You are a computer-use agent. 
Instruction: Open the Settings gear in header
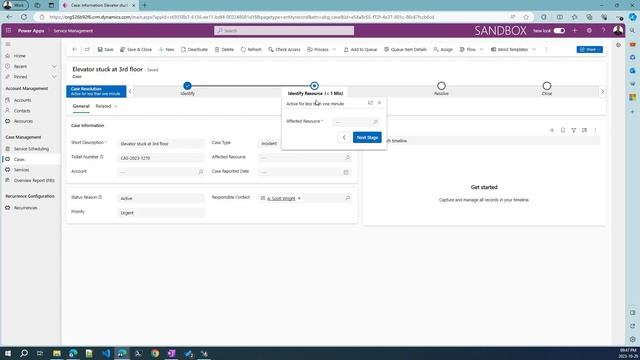point(589,31)
